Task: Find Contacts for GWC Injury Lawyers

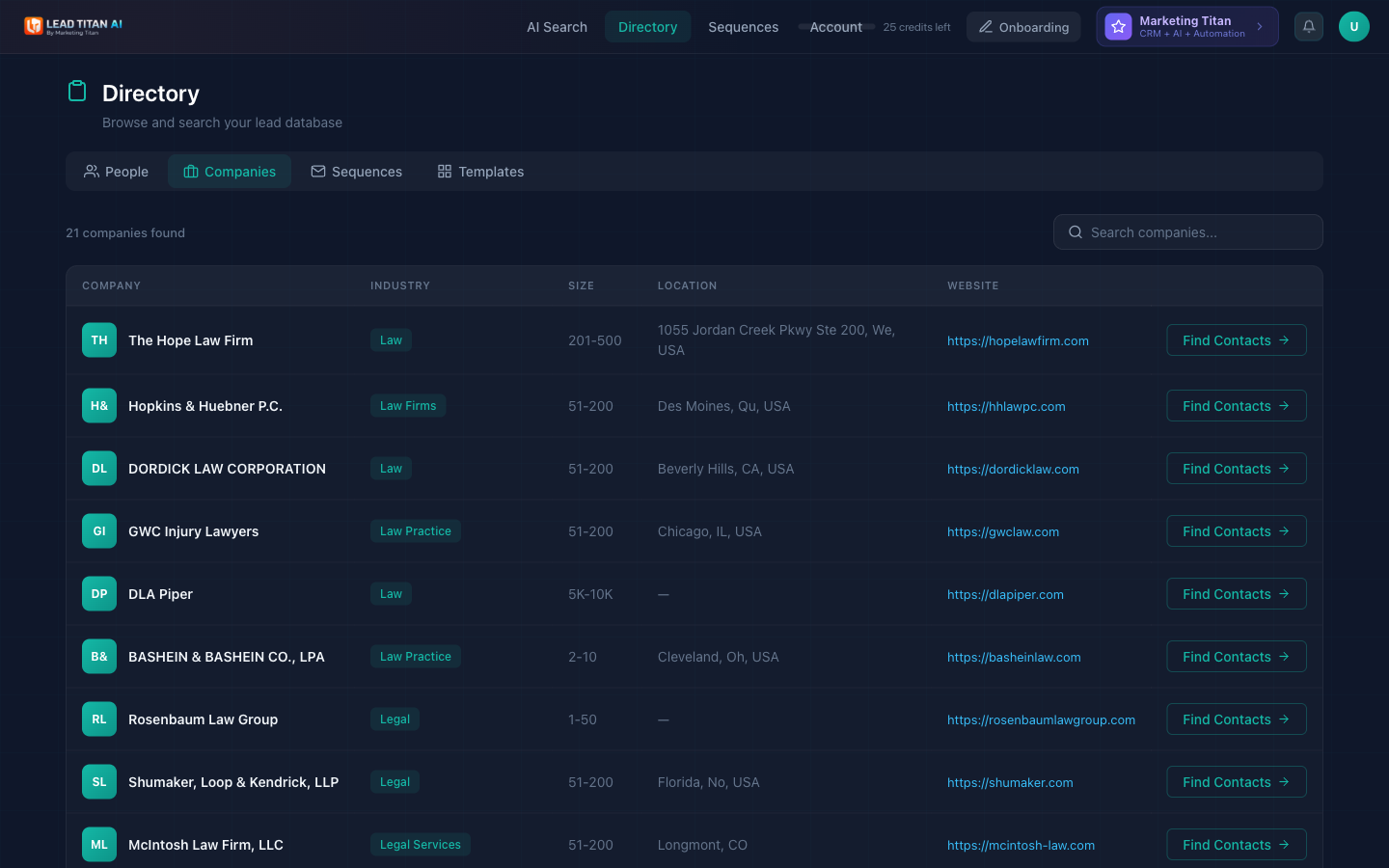Action: (x=1236, y=530)
